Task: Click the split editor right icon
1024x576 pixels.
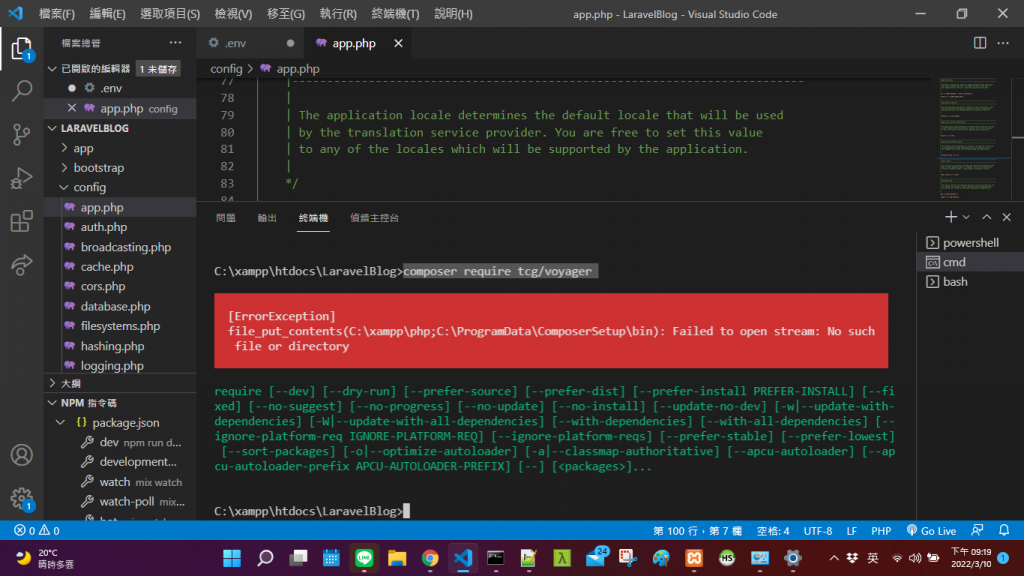Action: [980, 43]
